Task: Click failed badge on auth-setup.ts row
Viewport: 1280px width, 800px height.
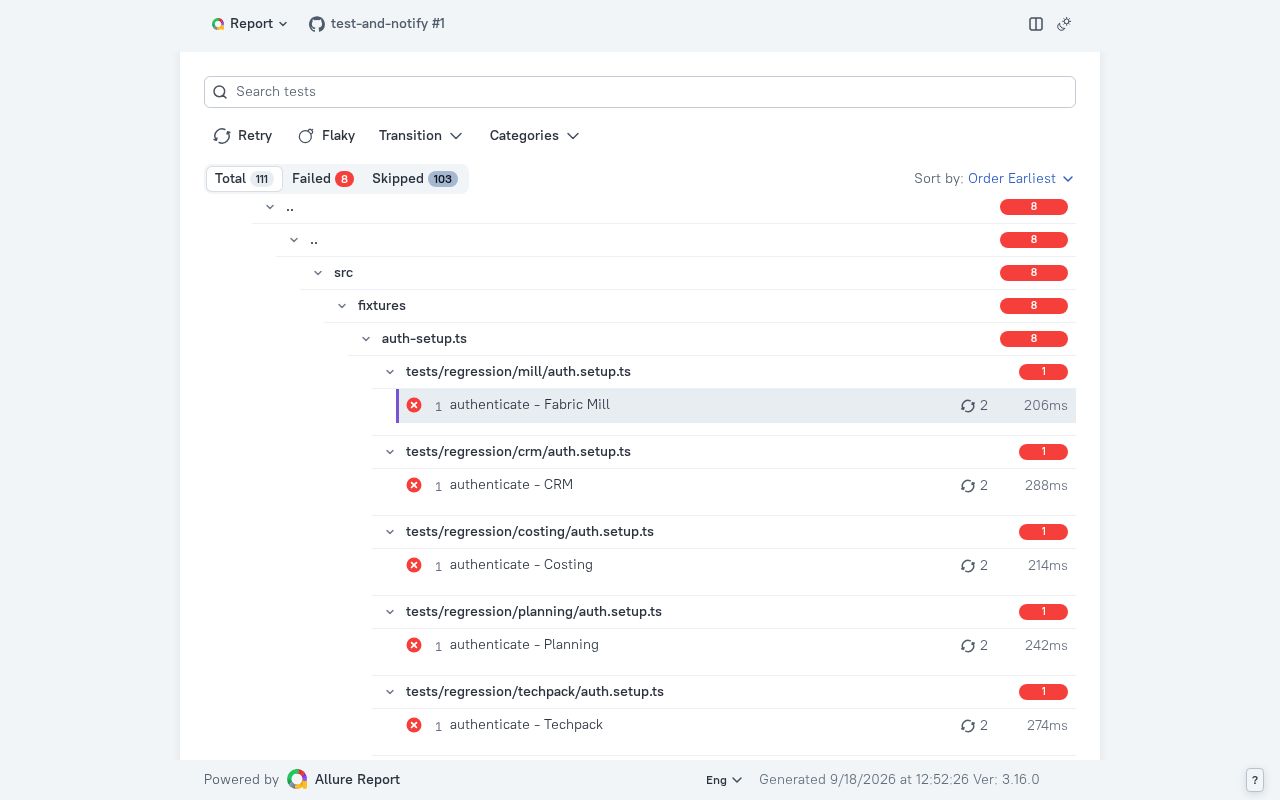Action: tap(1034, 339)
